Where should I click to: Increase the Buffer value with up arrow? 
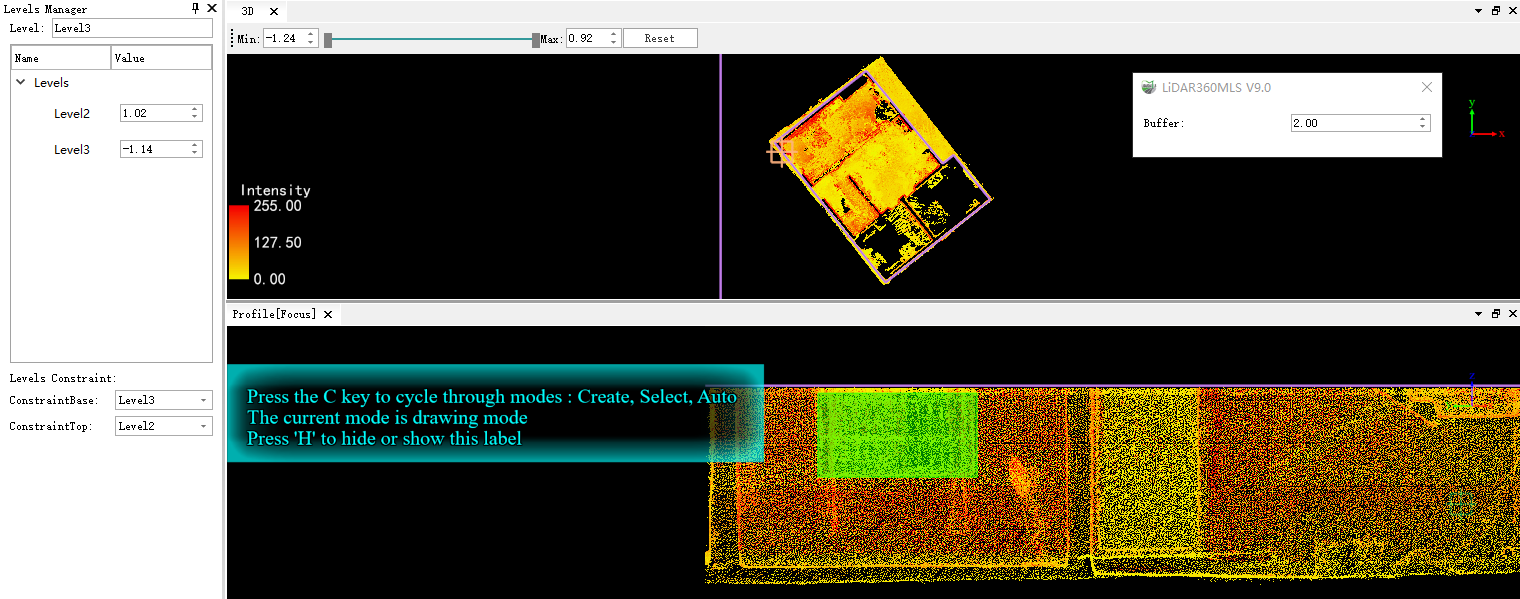pos(1423,119)
